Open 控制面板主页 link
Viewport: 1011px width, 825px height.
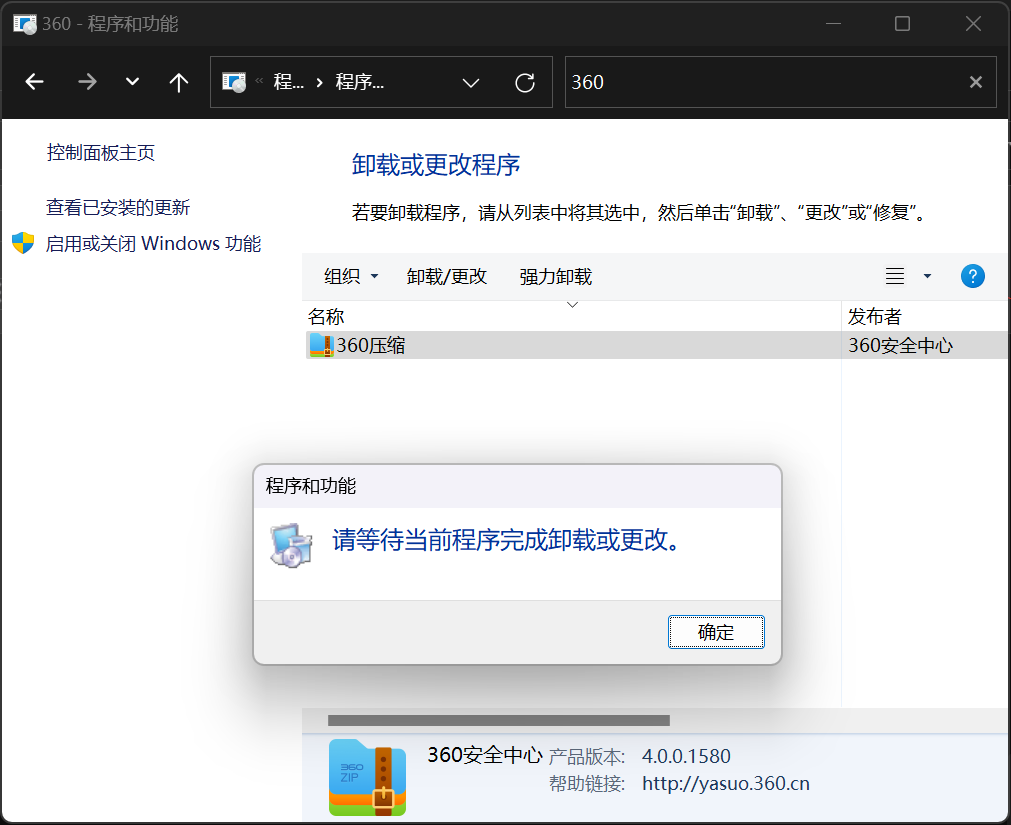point(101,153)
